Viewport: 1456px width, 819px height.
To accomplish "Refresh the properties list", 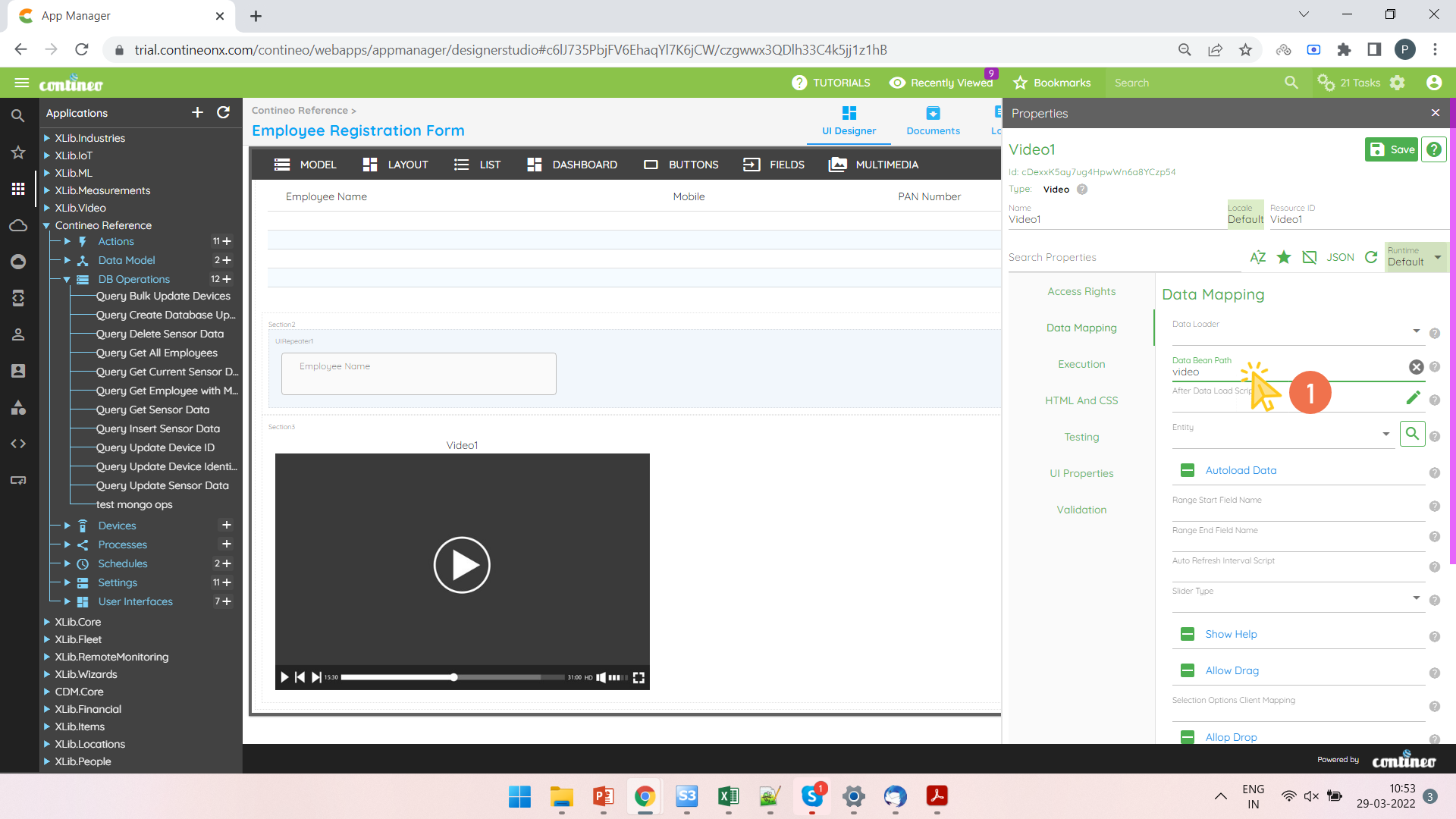I will (1371, 257).
